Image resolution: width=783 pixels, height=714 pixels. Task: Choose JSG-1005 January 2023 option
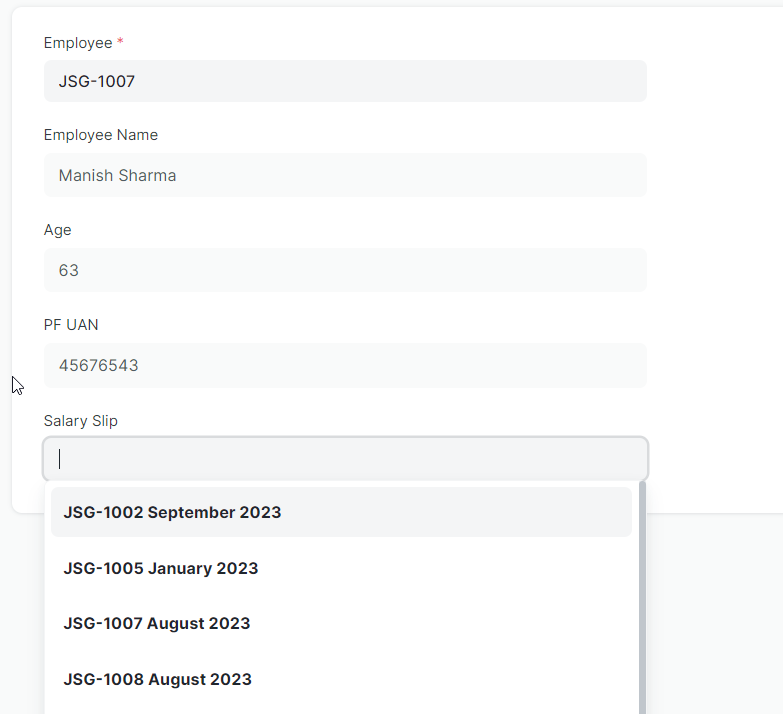341,568
